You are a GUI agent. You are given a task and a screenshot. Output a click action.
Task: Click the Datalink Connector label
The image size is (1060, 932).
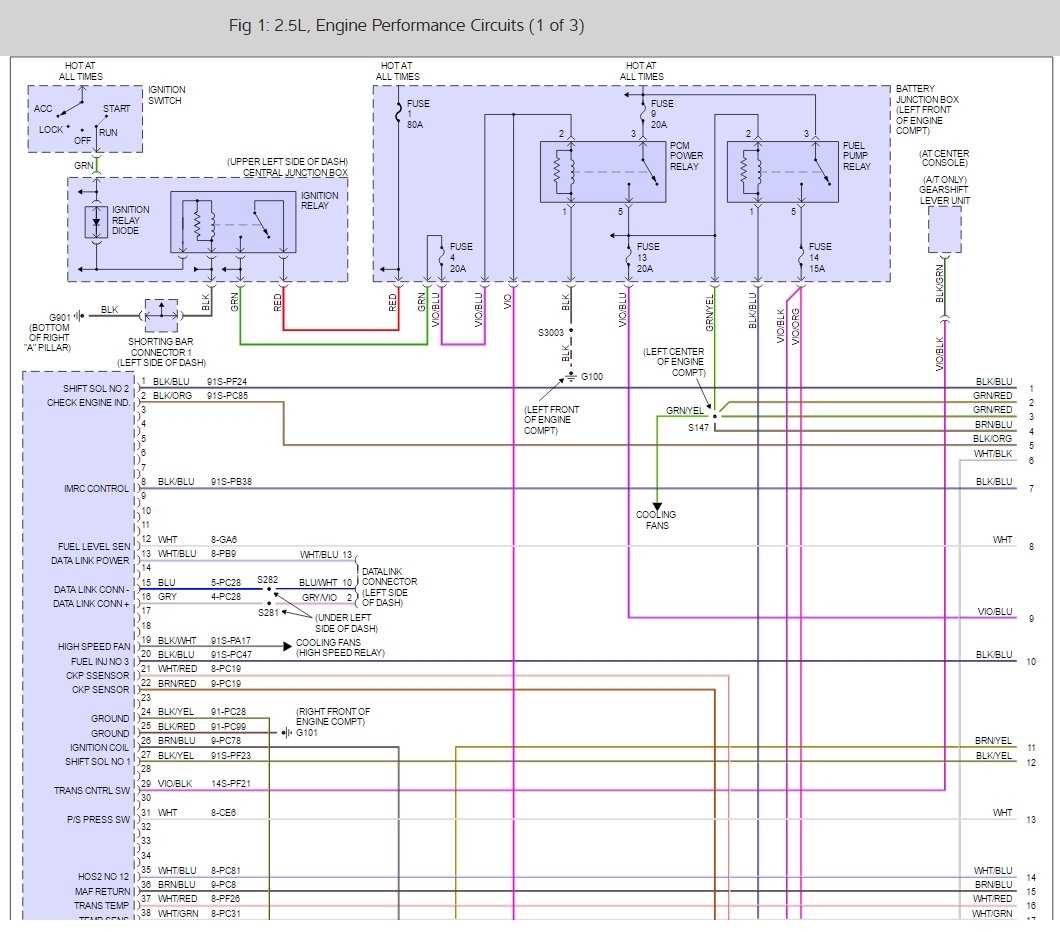[x=389, y=582]
